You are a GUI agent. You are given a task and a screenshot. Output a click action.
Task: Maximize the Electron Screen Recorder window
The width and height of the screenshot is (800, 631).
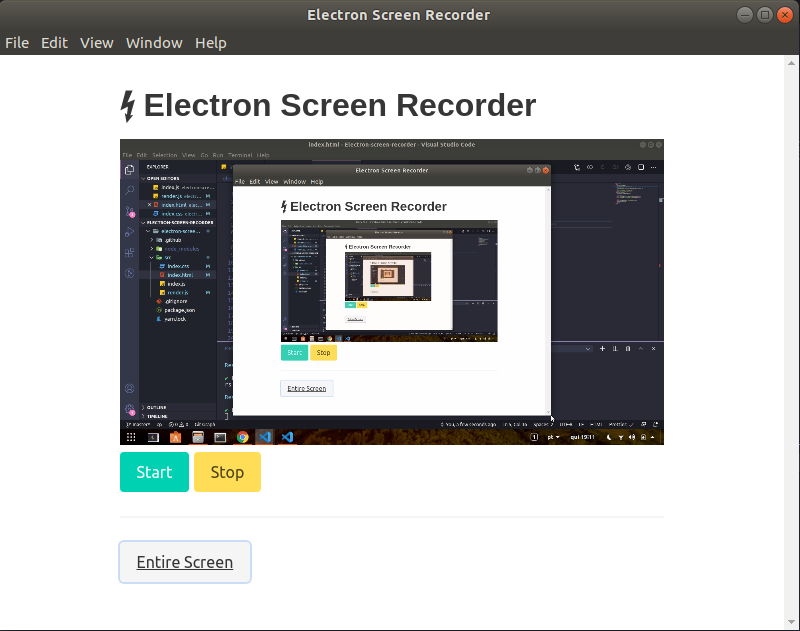pyautogui.click(x=765, y=15)
